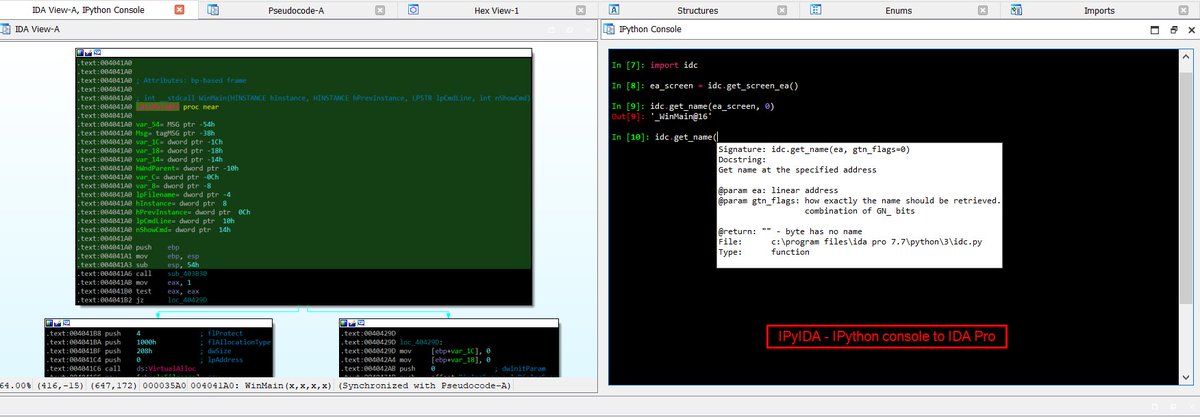Click the Structures tab icon
Image resolution: width=1200 pixels, height=417 pixels.
pos(614,9)
